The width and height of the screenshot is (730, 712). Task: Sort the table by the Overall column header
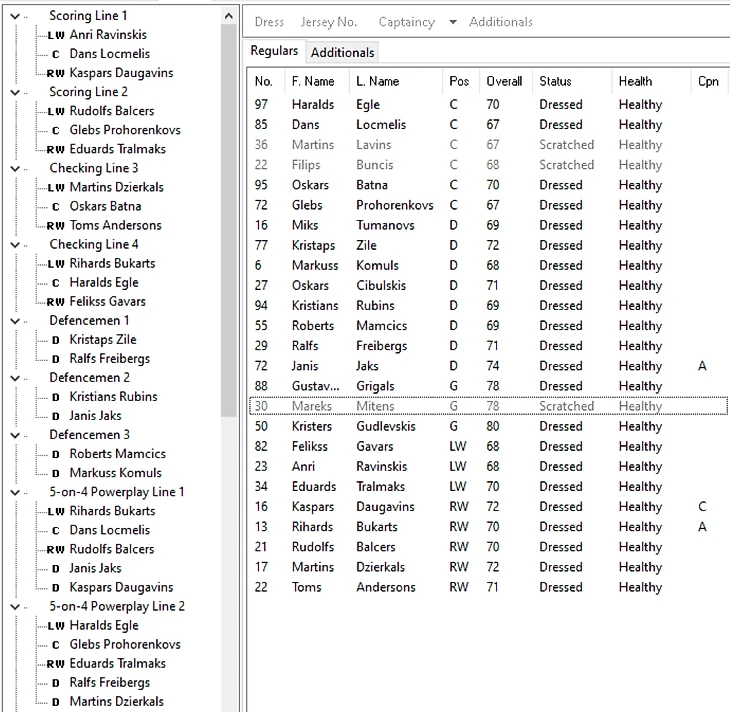pyautogui.click(x=504, y=81)
